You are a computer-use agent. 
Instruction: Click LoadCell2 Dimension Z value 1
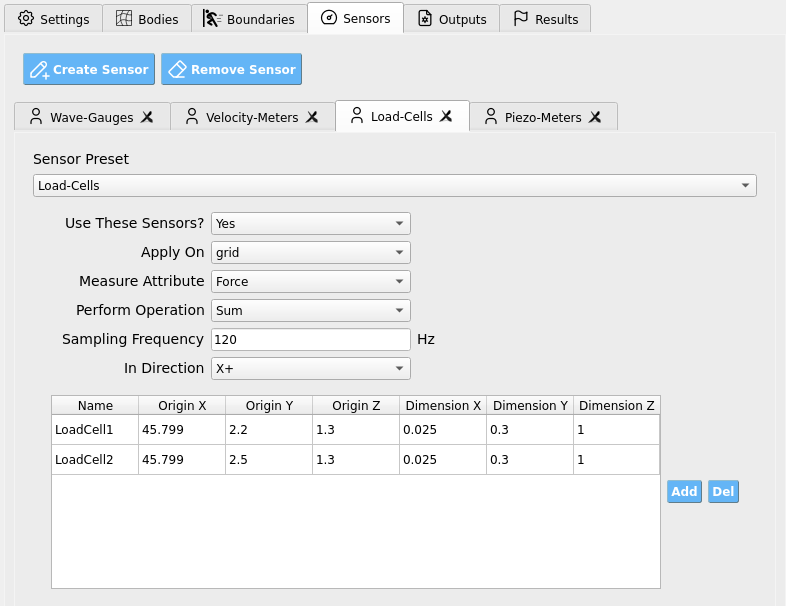pos(617,460)
